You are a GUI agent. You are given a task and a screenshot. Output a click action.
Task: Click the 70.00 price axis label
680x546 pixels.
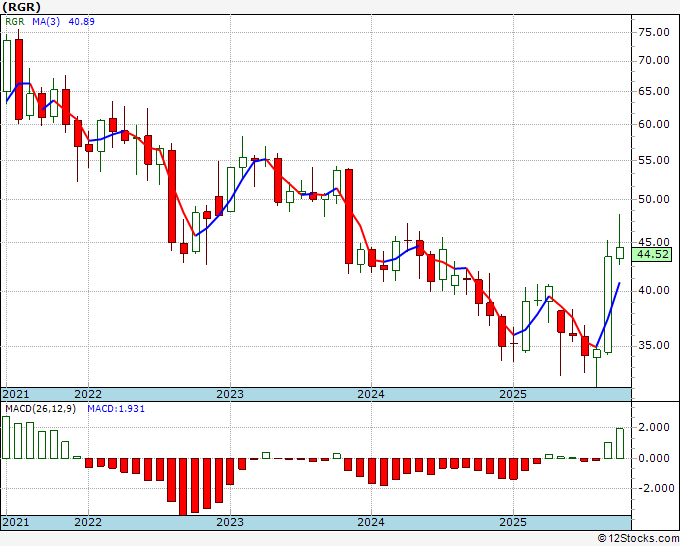coord(654,60)
